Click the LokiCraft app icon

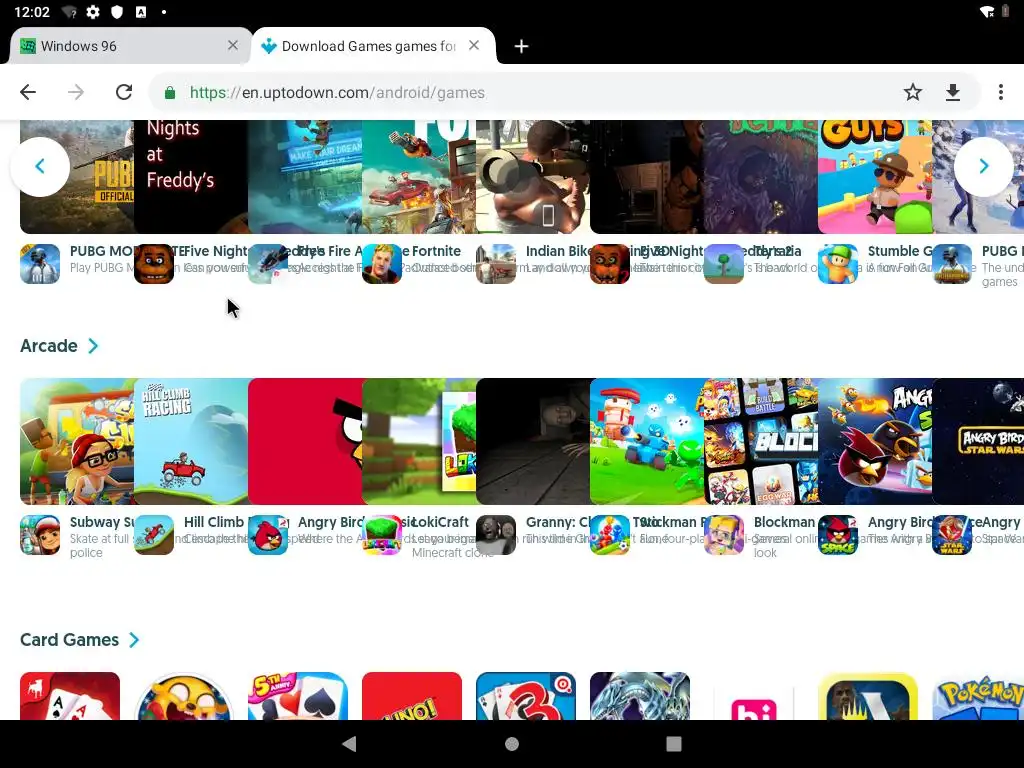[x=382, y=535]
